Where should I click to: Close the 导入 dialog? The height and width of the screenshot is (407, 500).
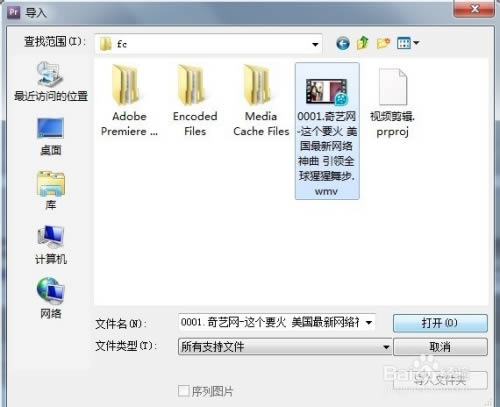(x=474, y=8)
